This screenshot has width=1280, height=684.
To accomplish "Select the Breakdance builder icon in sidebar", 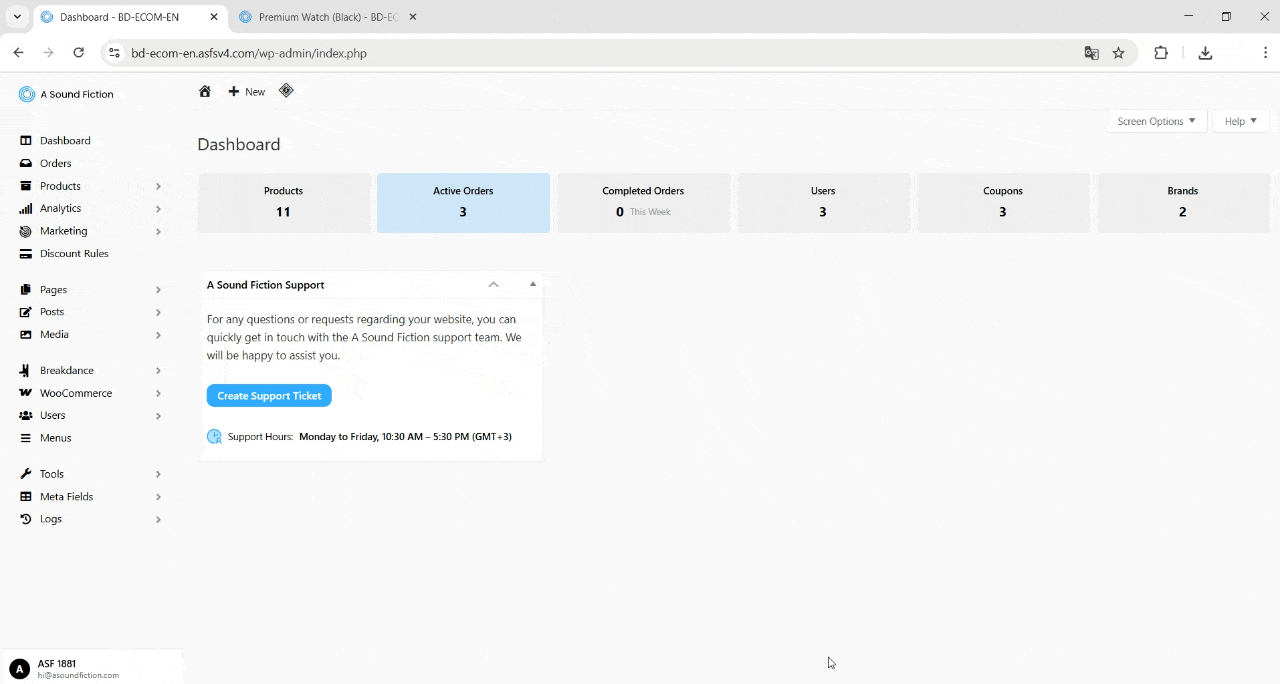I will tap(26, 370).
